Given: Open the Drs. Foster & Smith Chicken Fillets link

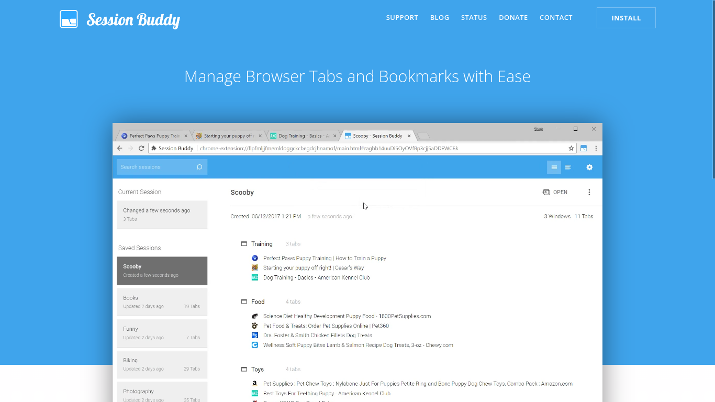Looking at the screenshot, I should click(318, 335).
